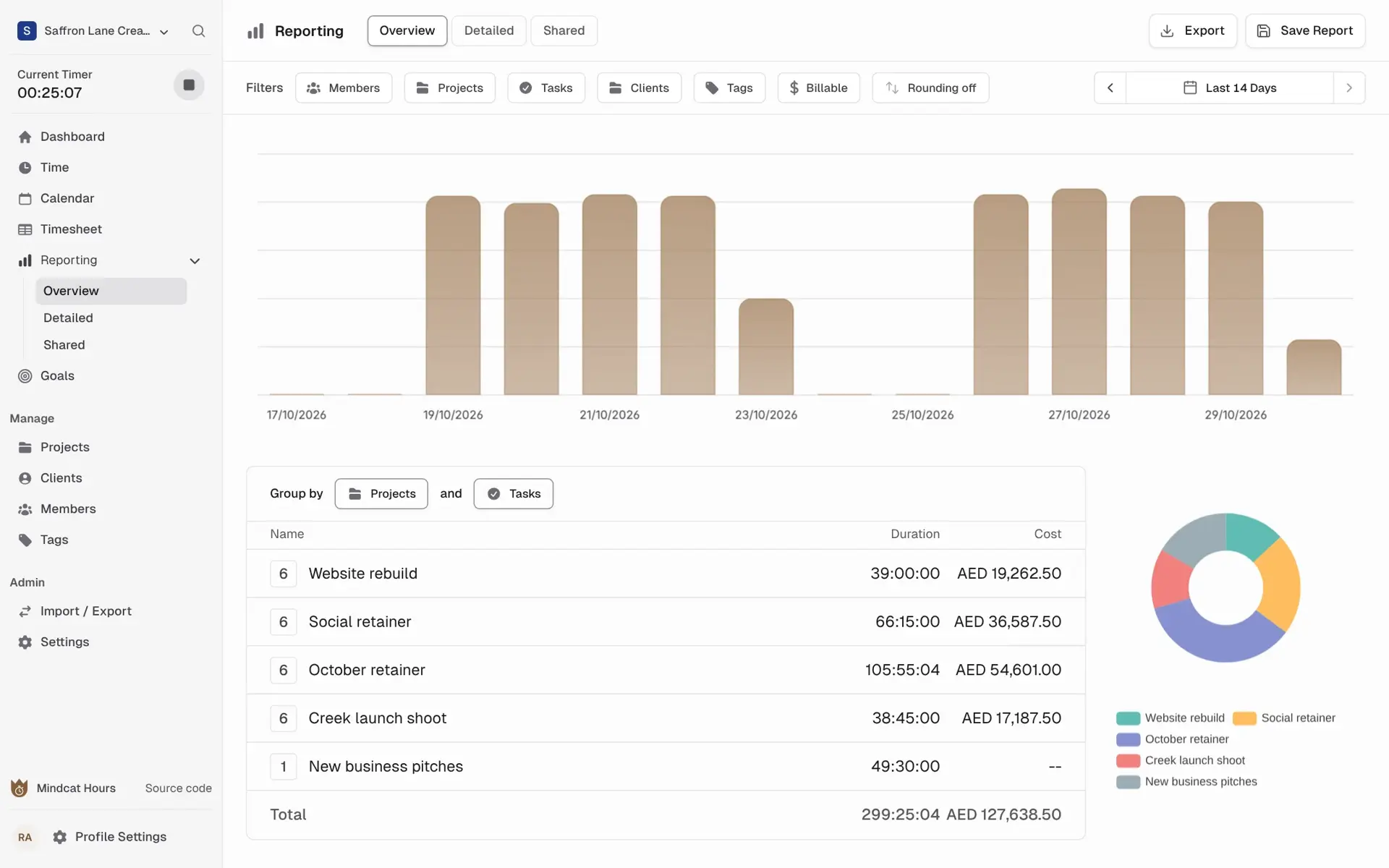Select the Overview tab at top
This screenshot has height=868, width=1389.
(x=407, y=30)
